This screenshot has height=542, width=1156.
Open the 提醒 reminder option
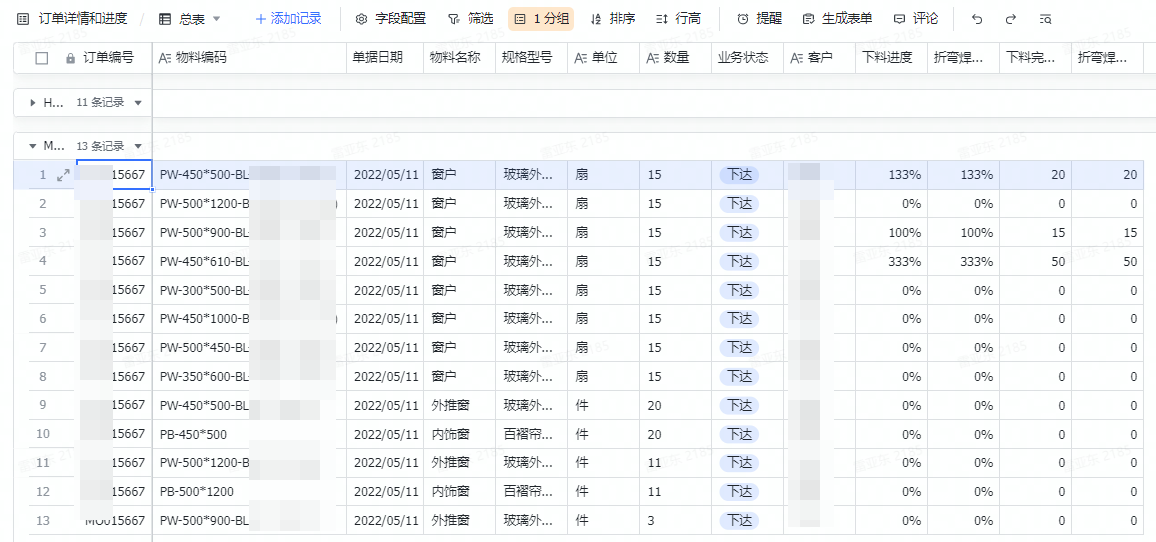click(x=759, y=19)
